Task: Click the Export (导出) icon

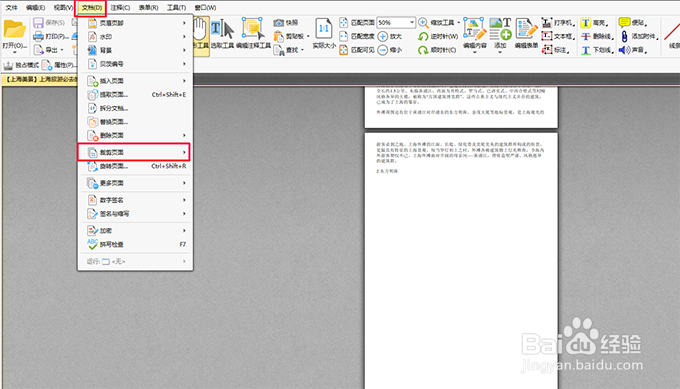Action: (39, 50)
